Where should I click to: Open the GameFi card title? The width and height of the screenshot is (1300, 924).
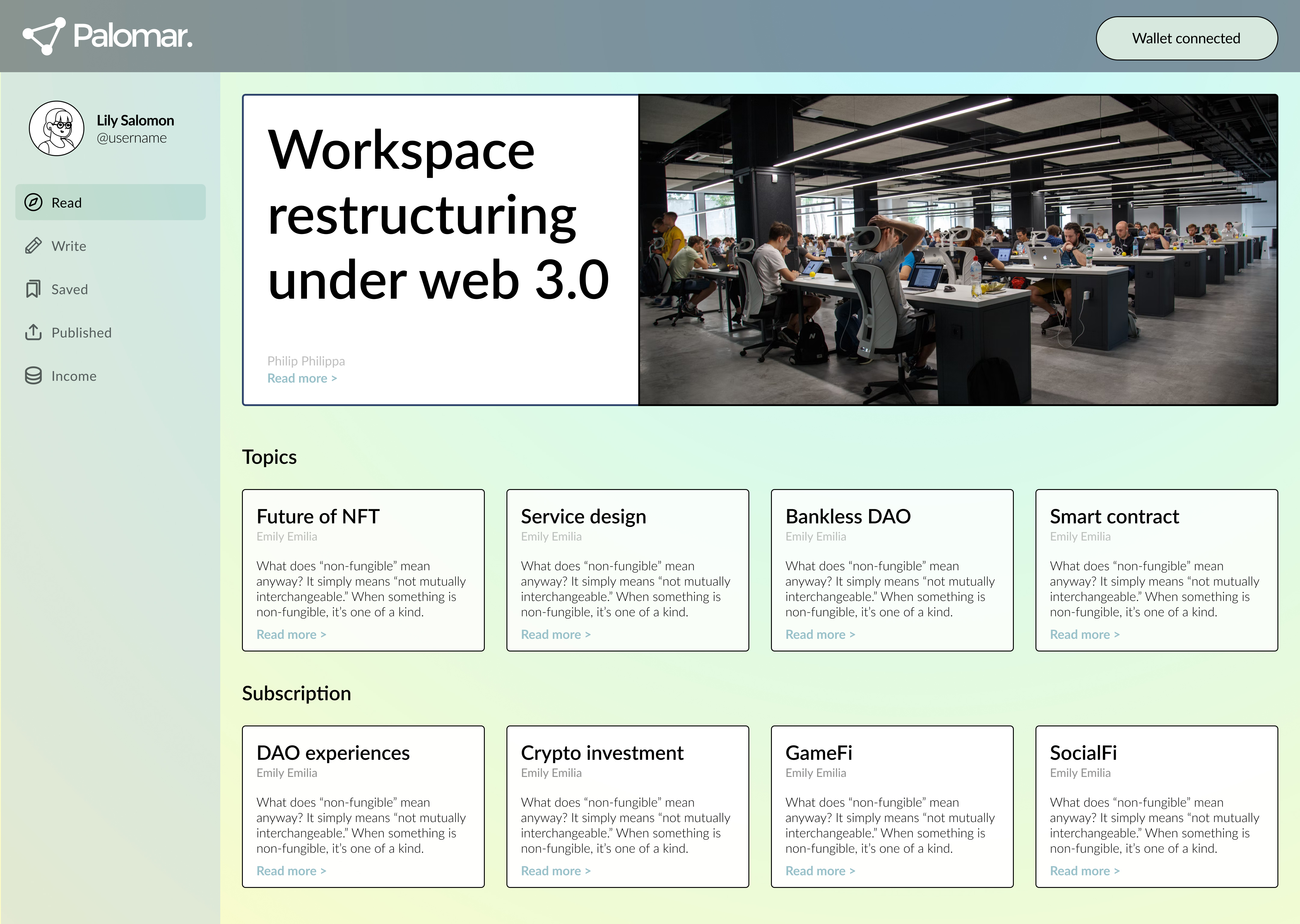coord(819,753)
